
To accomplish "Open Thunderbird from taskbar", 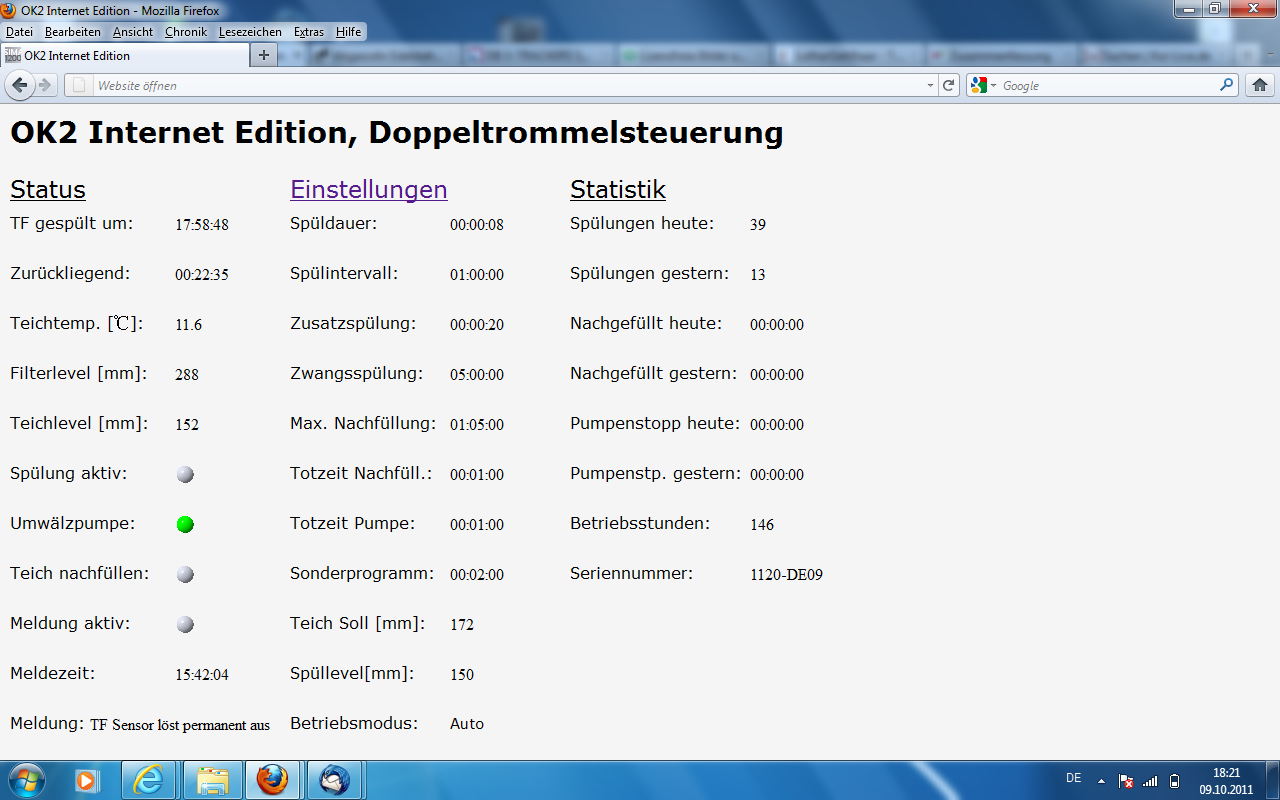I will tap(333, 779).
